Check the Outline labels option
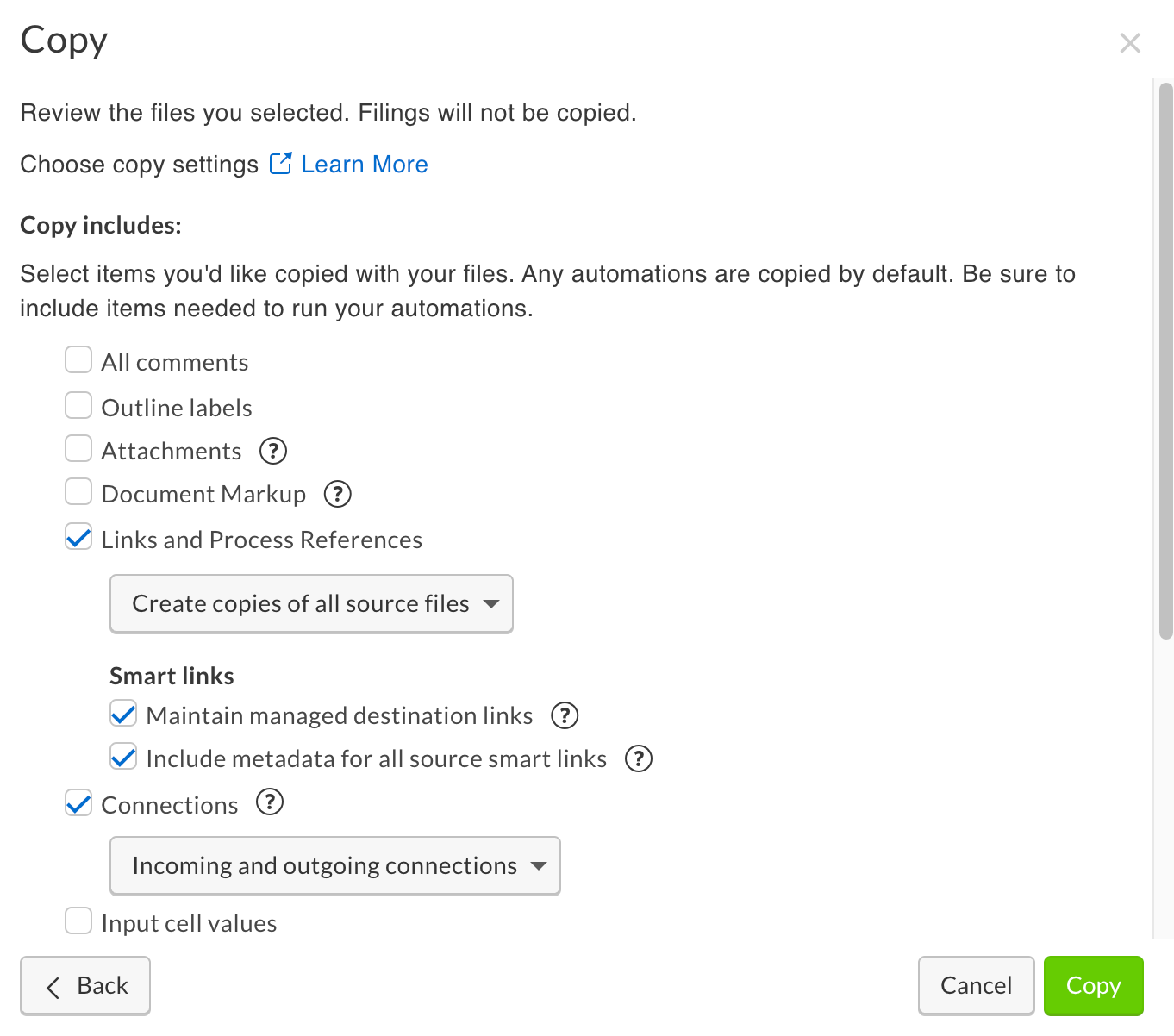 point(78,405)
